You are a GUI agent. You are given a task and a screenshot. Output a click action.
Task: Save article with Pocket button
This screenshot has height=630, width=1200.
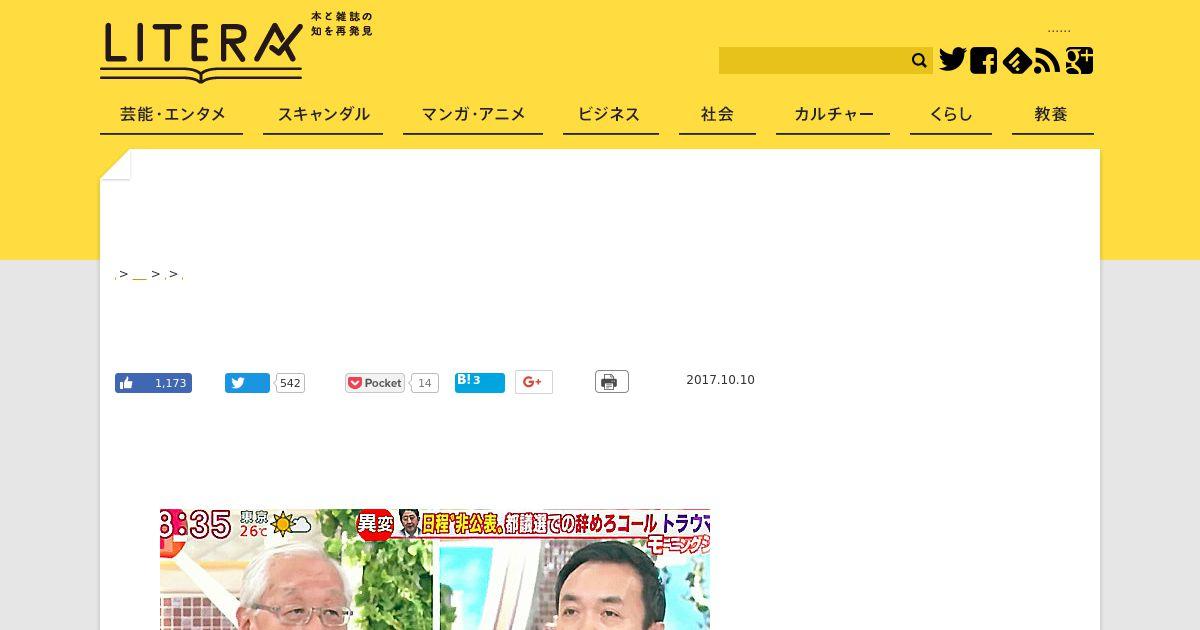click(x=375, y=383)
